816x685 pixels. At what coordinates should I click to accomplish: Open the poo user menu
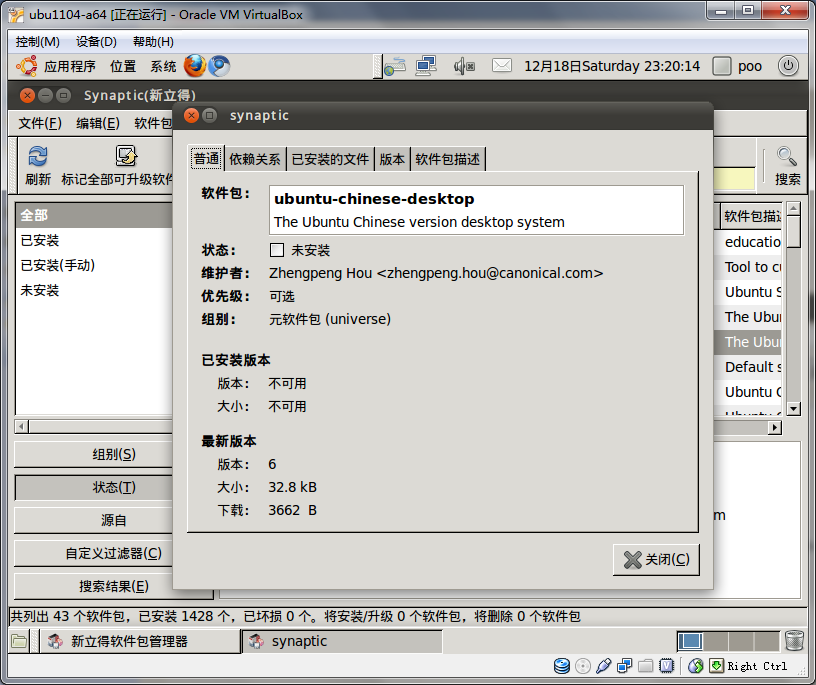tap(749, 66)
